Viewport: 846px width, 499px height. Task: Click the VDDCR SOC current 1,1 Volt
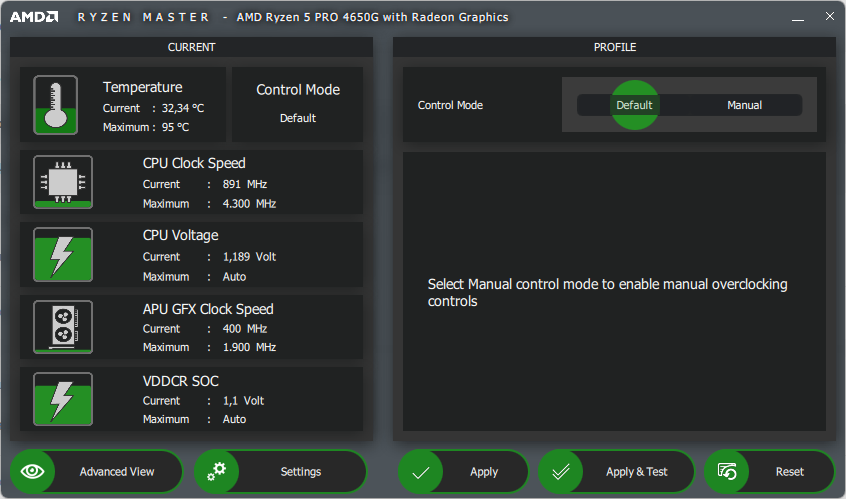pyautogui.click(x=243, y=401)
